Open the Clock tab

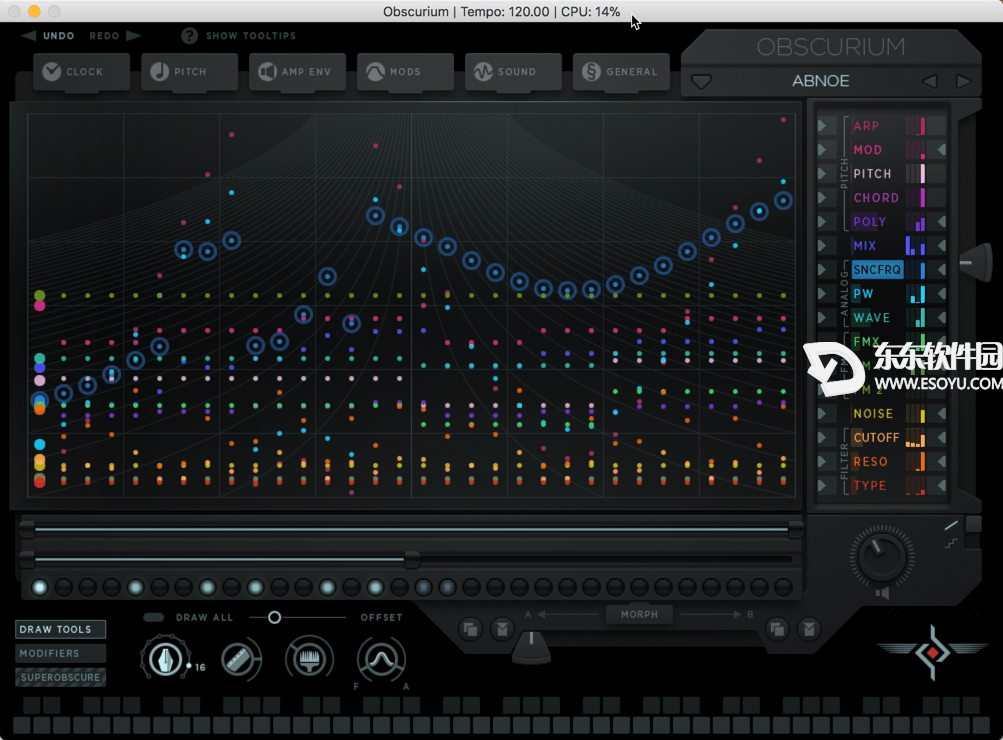pyautogui.click(x=82, y=72)
